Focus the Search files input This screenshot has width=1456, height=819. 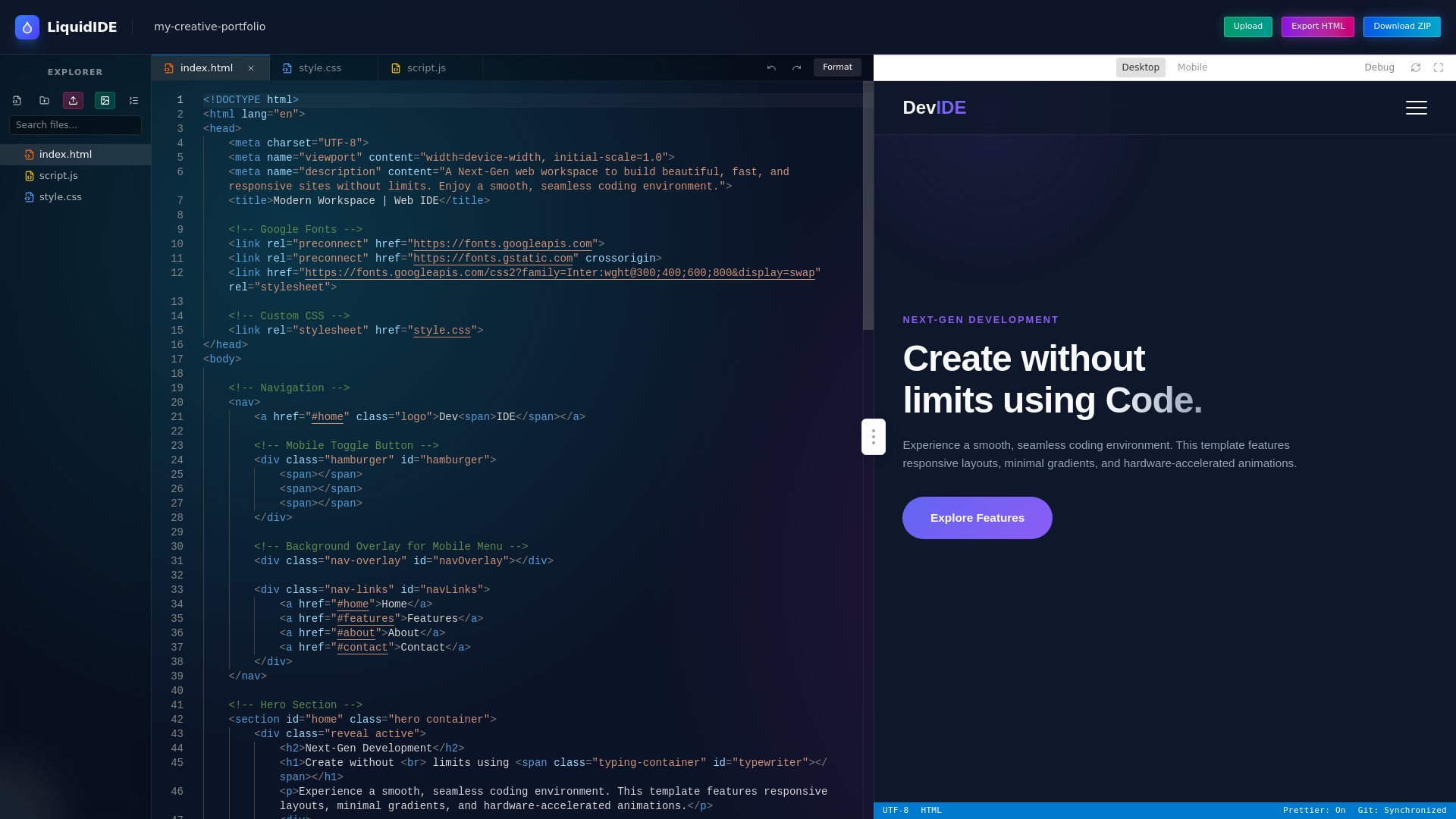(x=75, y=125)
